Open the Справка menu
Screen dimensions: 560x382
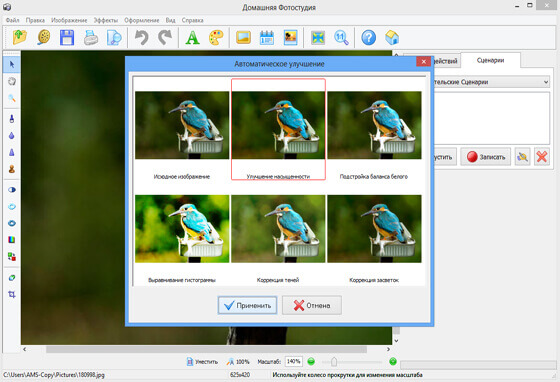tap(192, 20)
